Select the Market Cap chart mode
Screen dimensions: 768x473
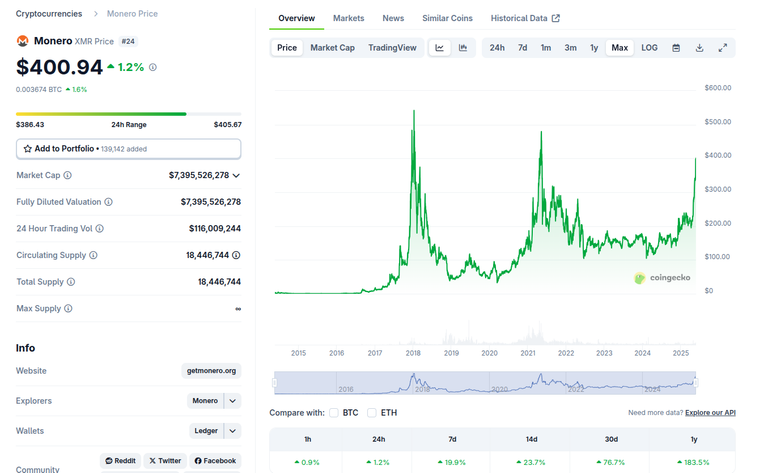coord(333,48)
